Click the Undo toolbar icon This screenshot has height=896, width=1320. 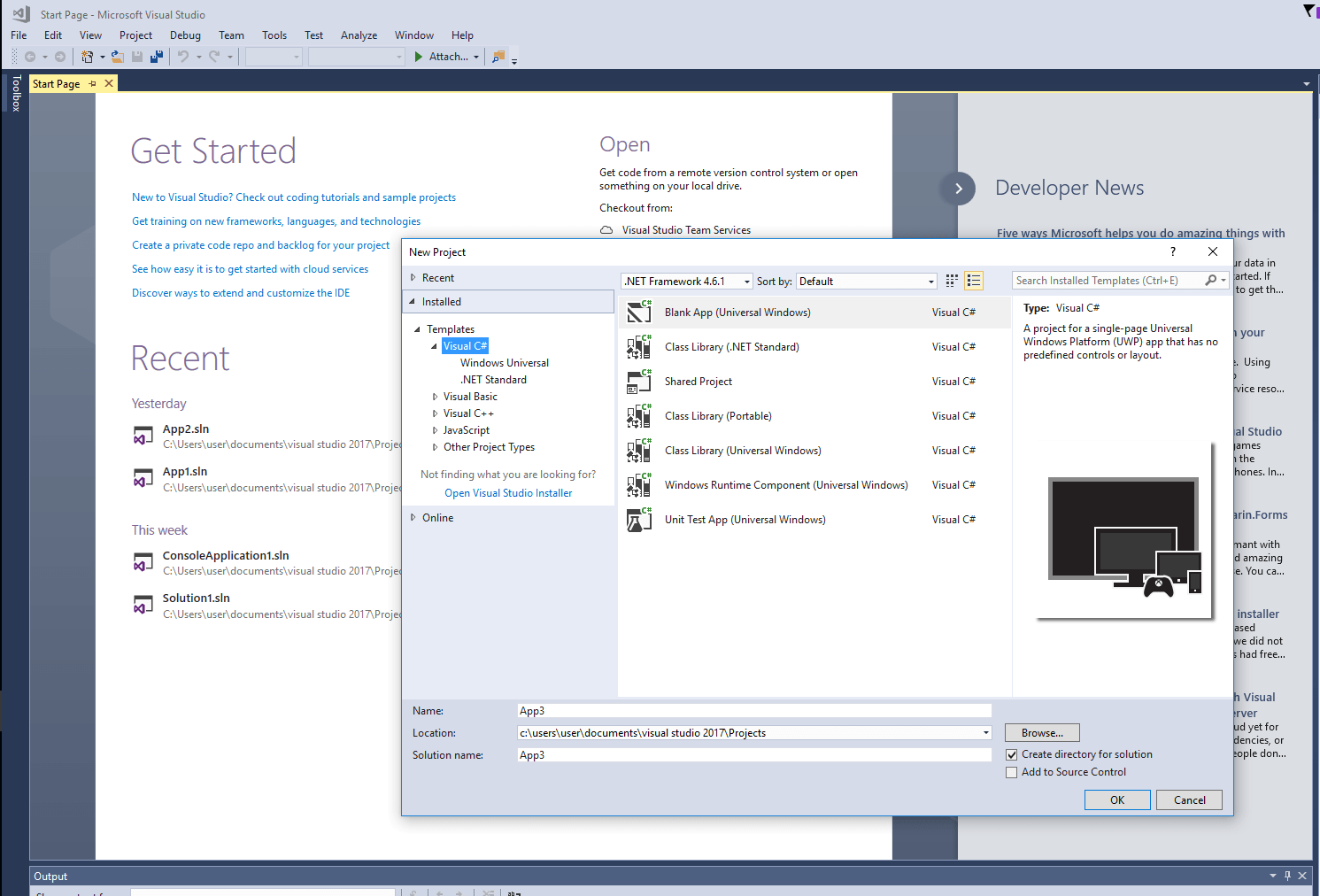[x=182, y=57]
